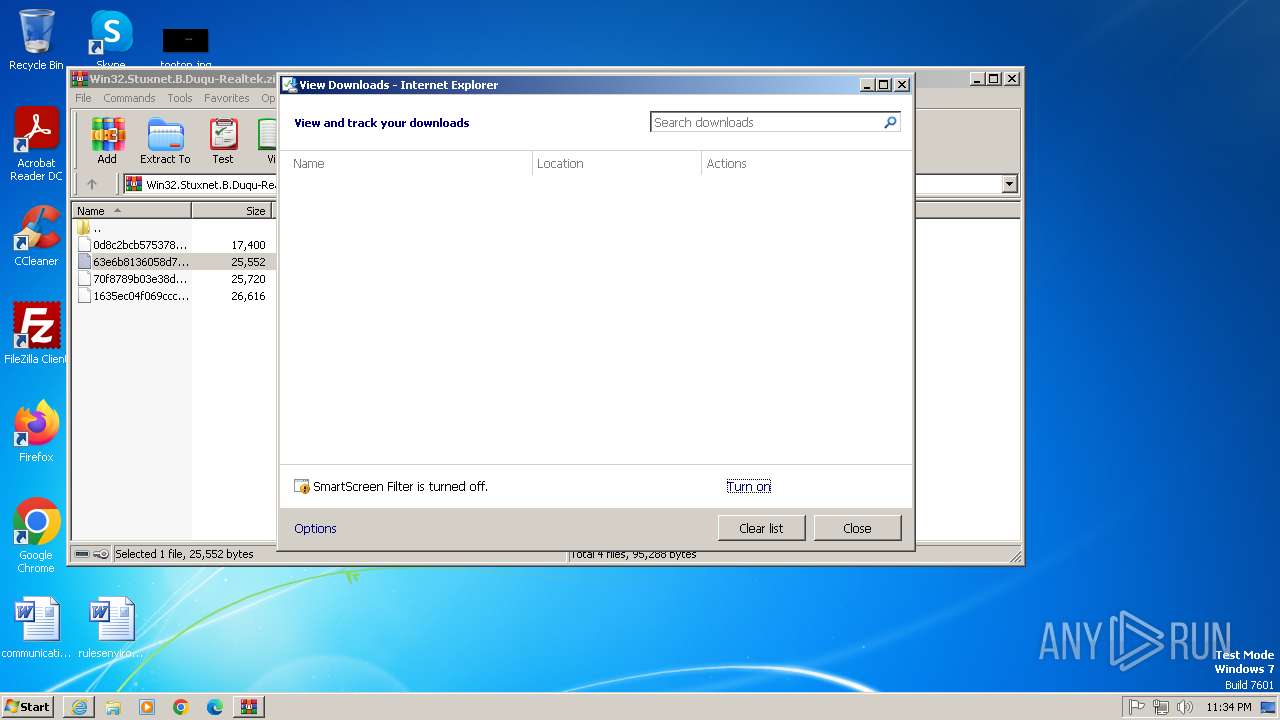
Task: Open Chrome from the taskbar
Action: [181, 707]
